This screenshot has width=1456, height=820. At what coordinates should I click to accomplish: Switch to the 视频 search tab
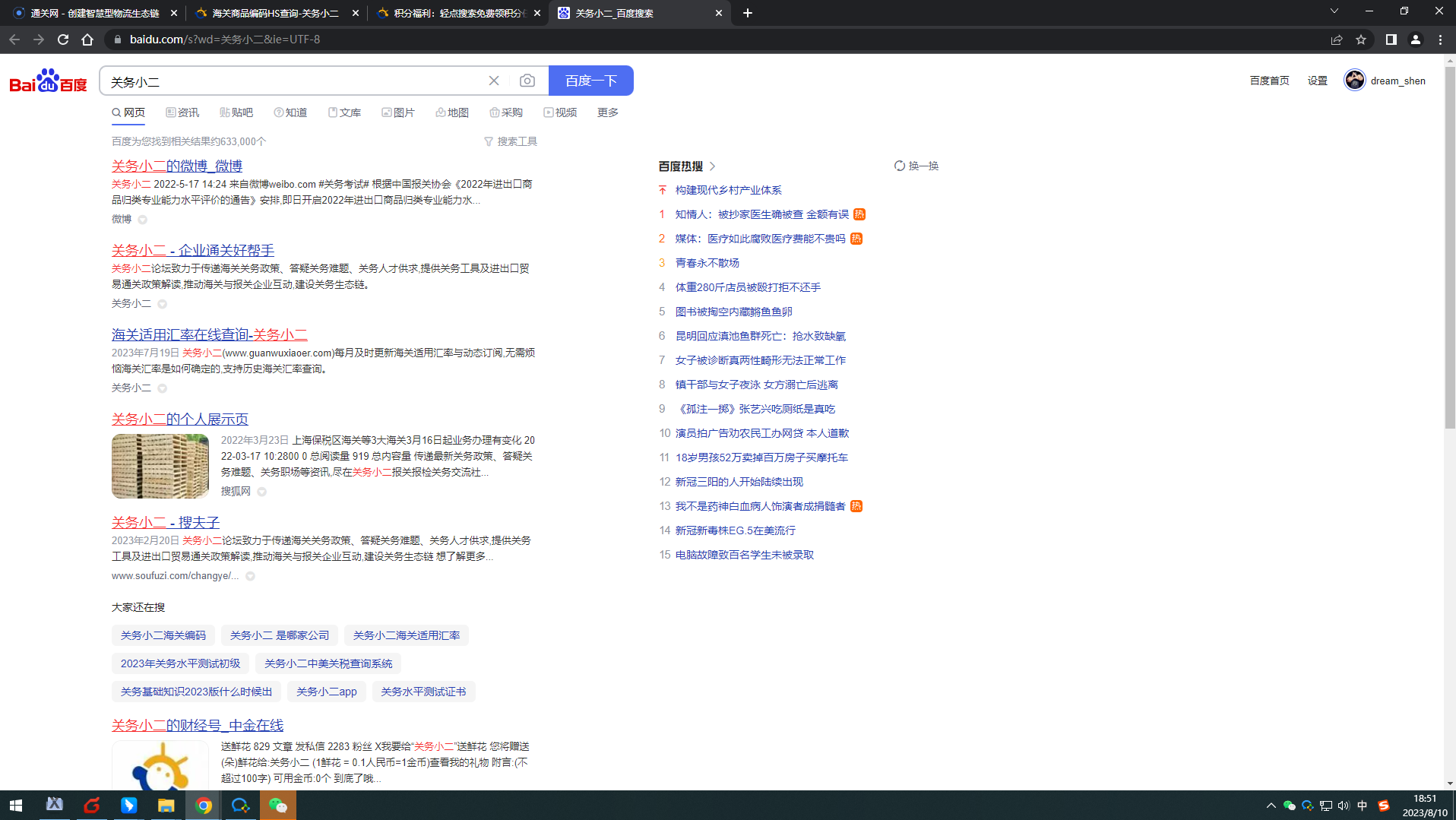click(560, 112)
